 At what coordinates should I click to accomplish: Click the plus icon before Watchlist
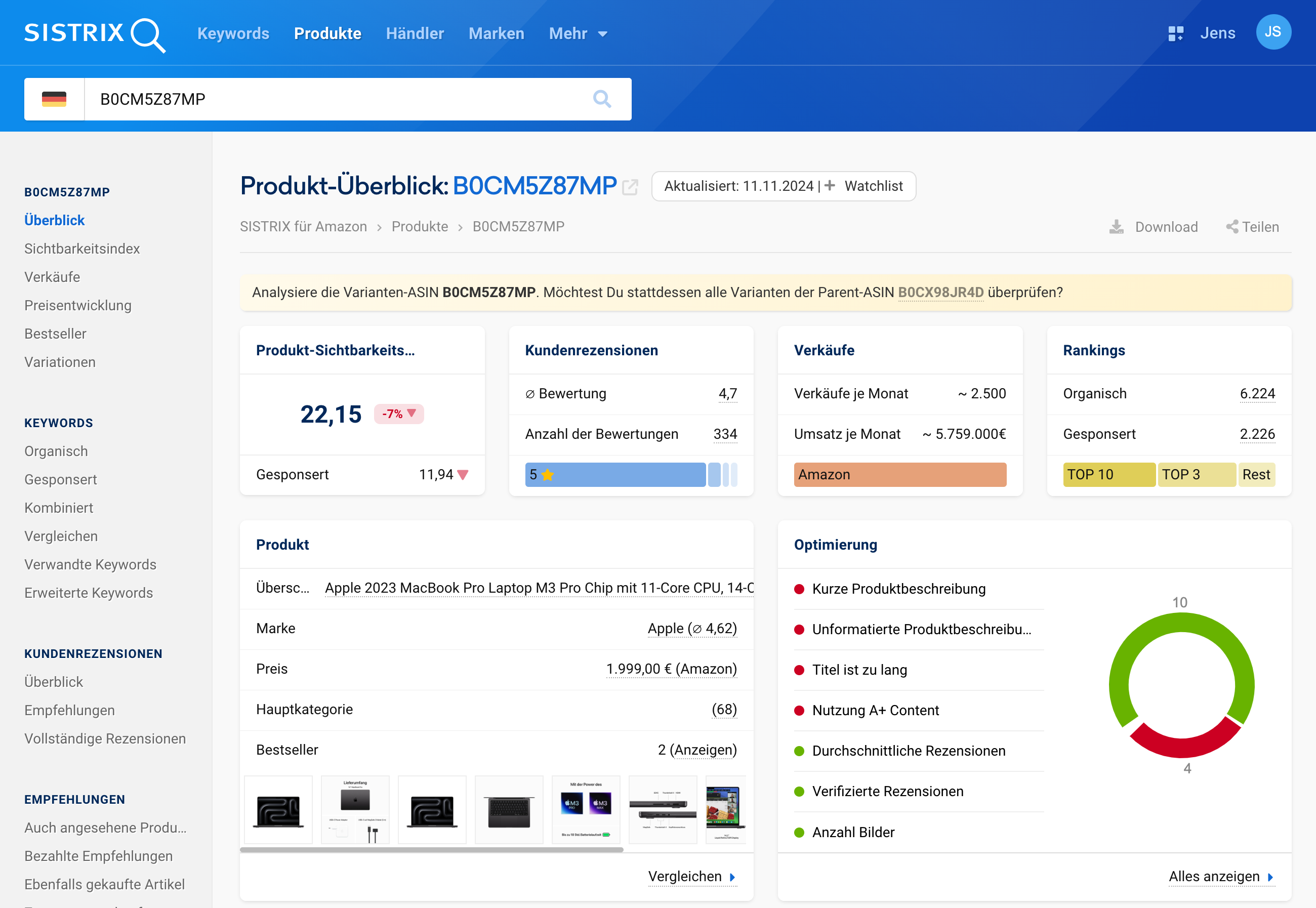click(830, 185)
